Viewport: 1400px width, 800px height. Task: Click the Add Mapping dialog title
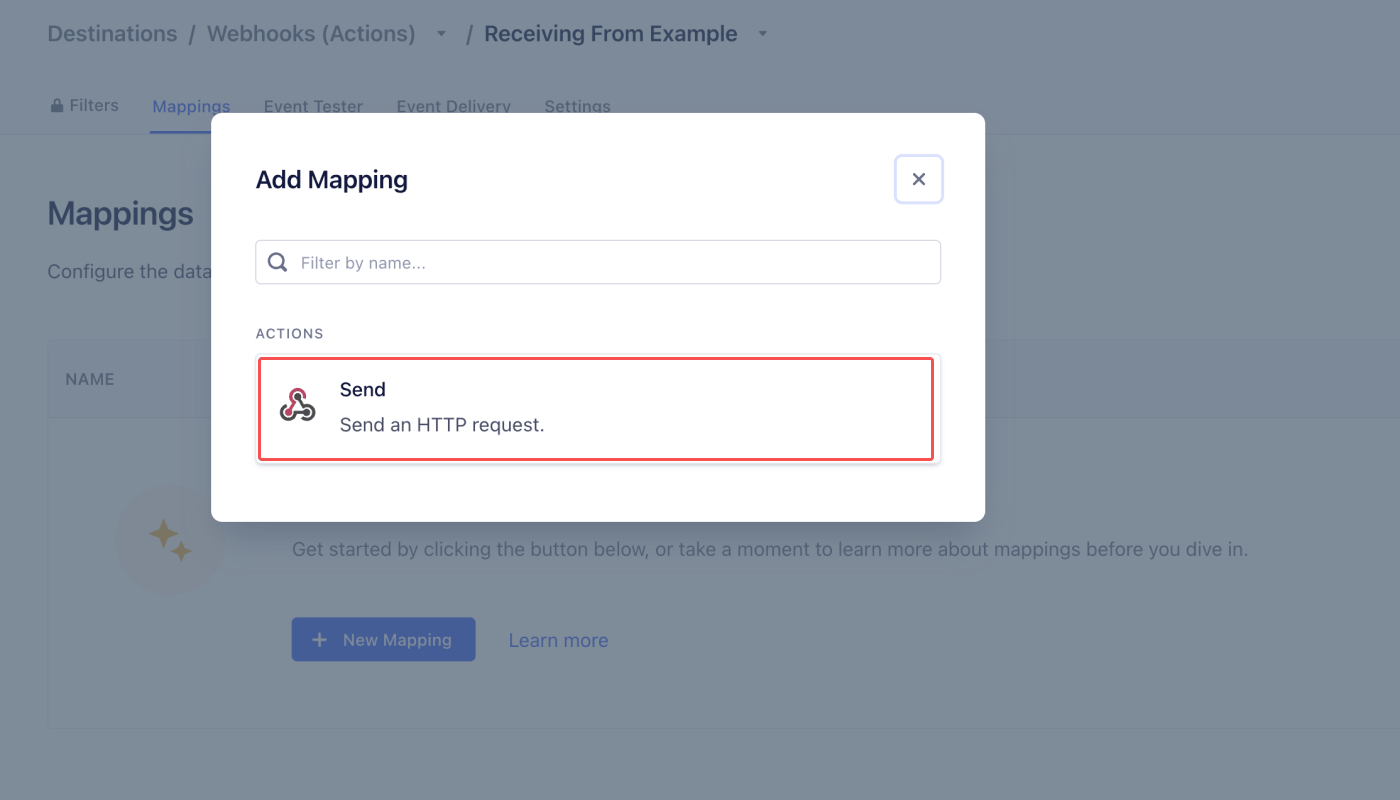tap(332, 180)
